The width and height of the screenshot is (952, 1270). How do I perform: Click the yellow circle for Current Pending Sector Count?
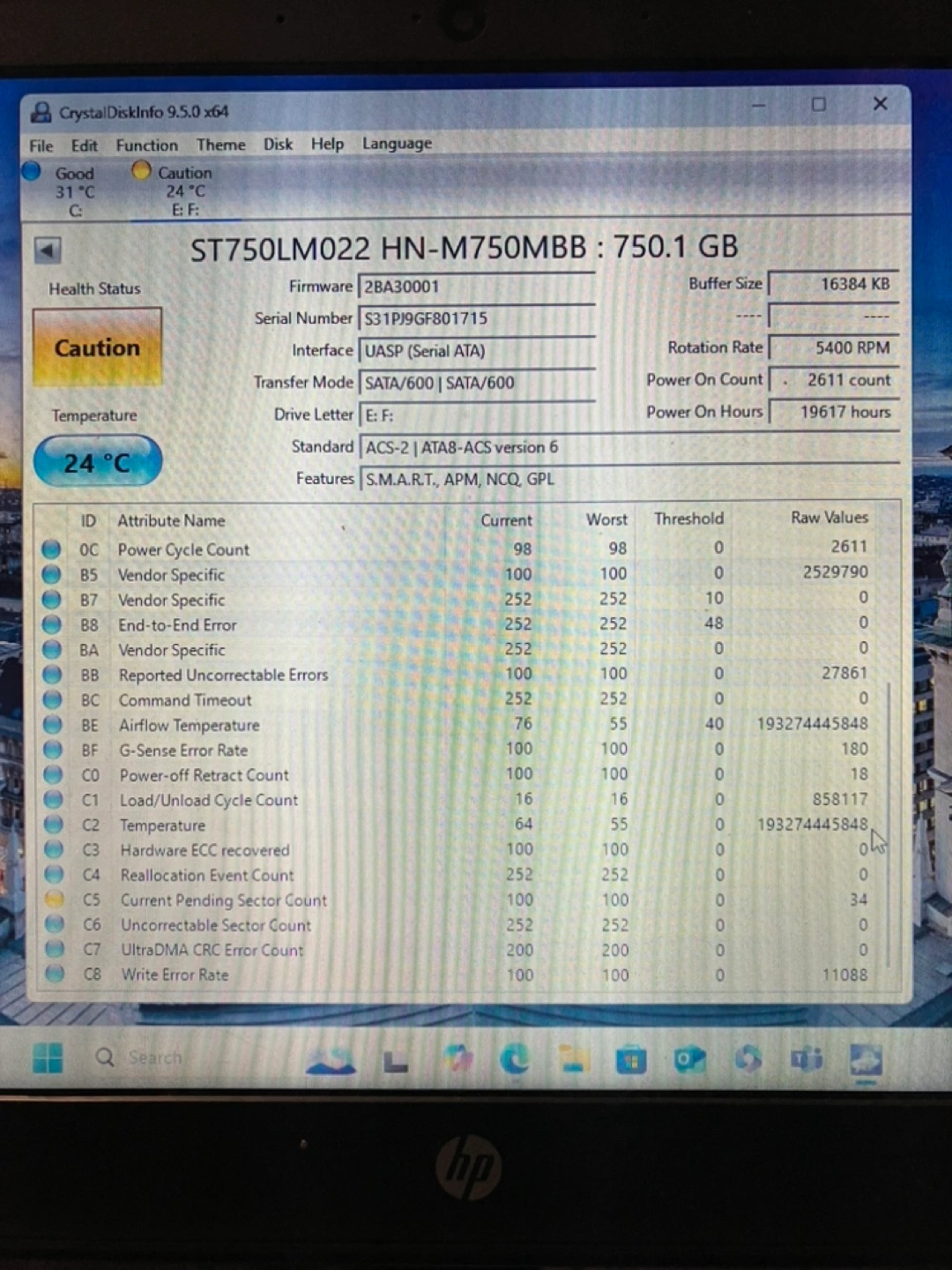tap(55, 900)
